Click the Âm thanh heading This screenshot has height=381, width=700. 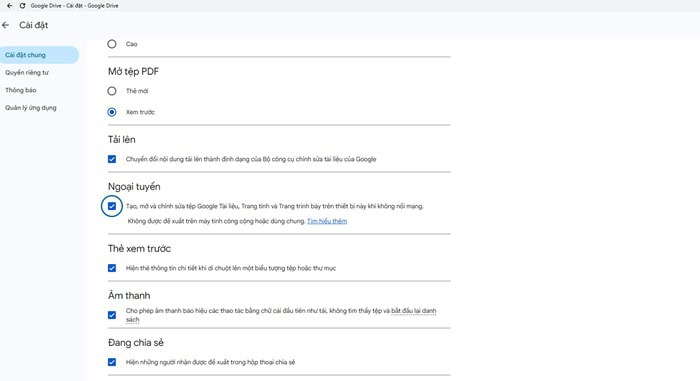coord(129,295)
